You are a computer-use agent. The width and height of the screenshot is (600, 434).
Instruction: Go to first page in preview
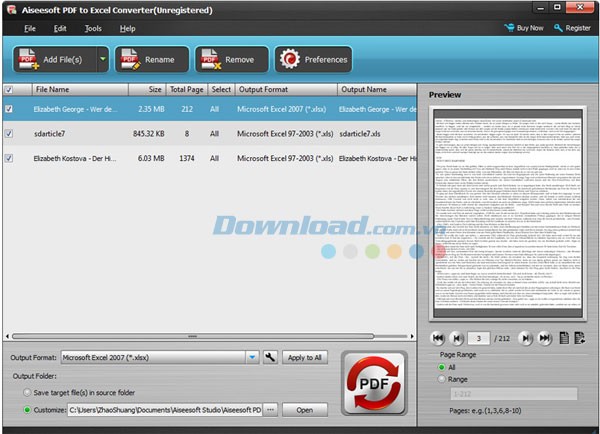click(438, 338)
